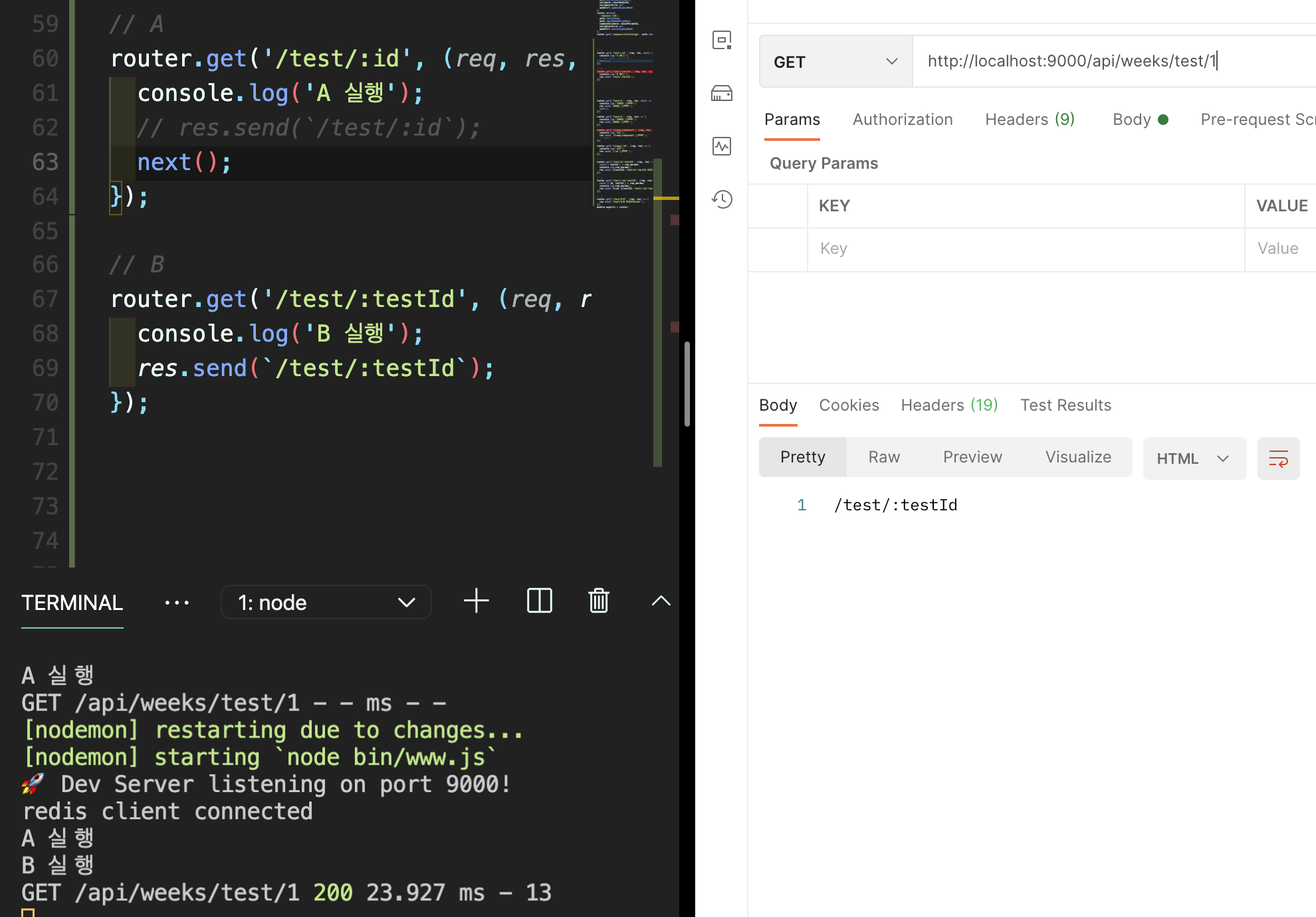Open terminal panel more actions ellipsis
1316x917 pixels.
point(177,603)
